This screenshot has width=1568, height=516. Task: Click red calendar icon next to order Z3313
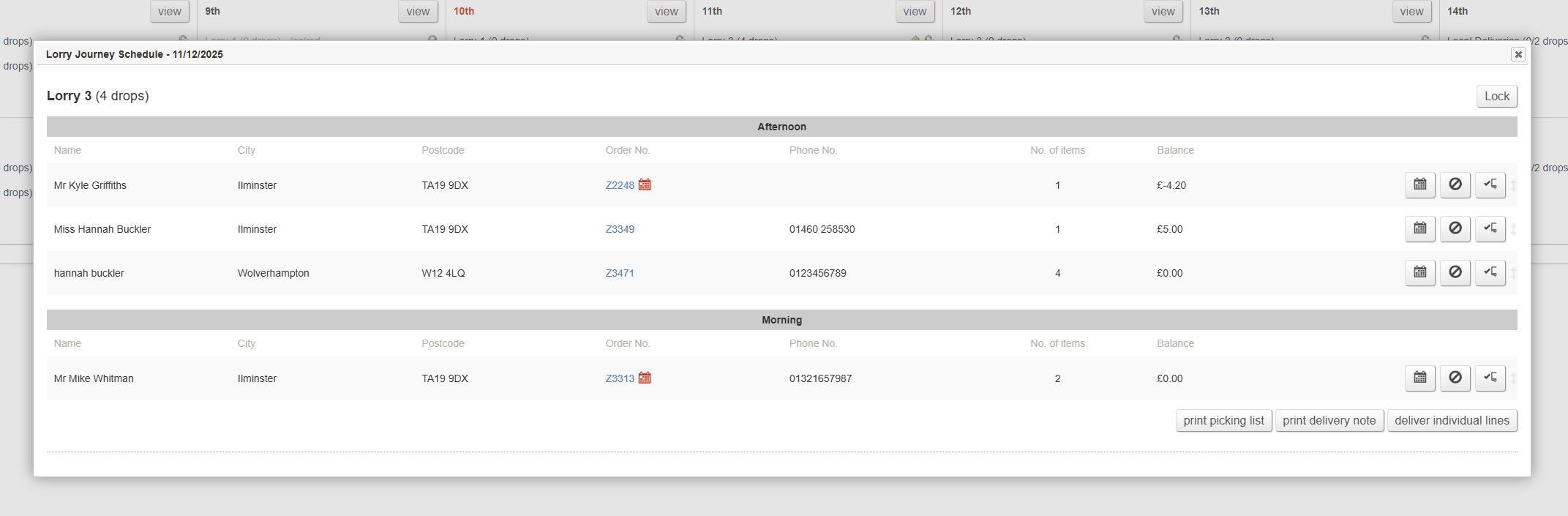[645, 378]
